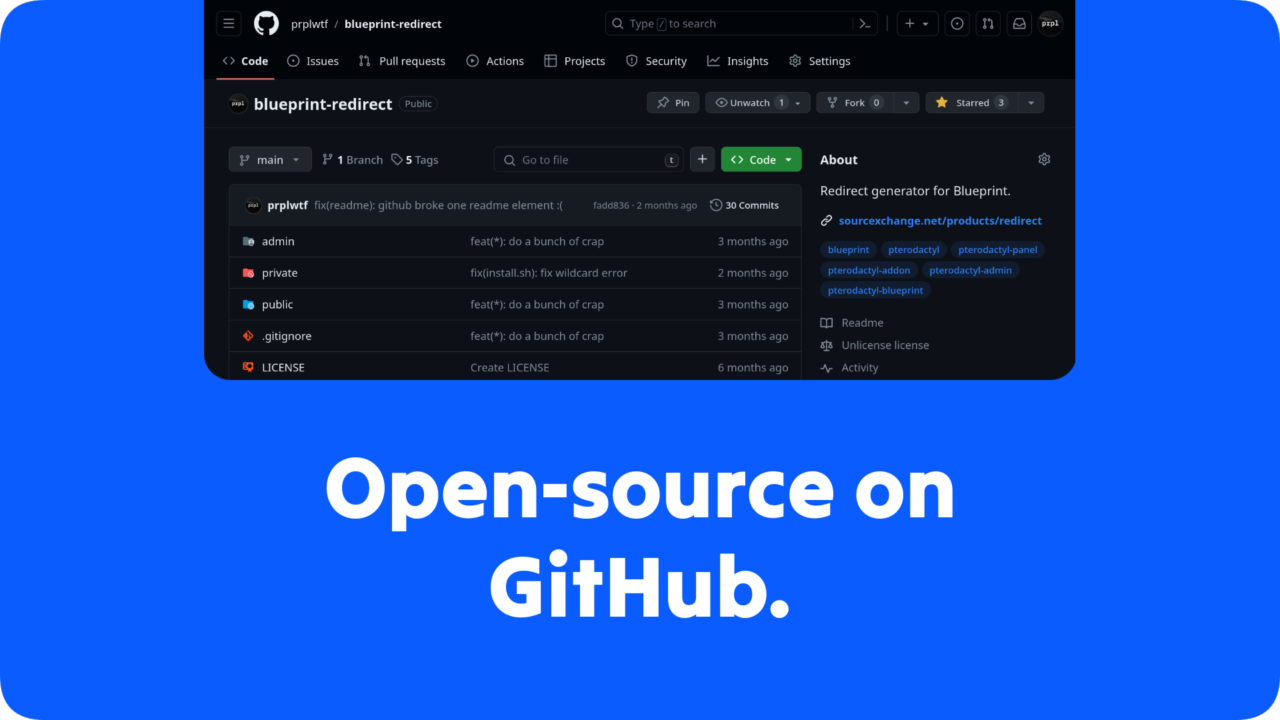Viewport: 1280px width, 720px height.
Task: Click the Fork button
Action: point(855,102)
